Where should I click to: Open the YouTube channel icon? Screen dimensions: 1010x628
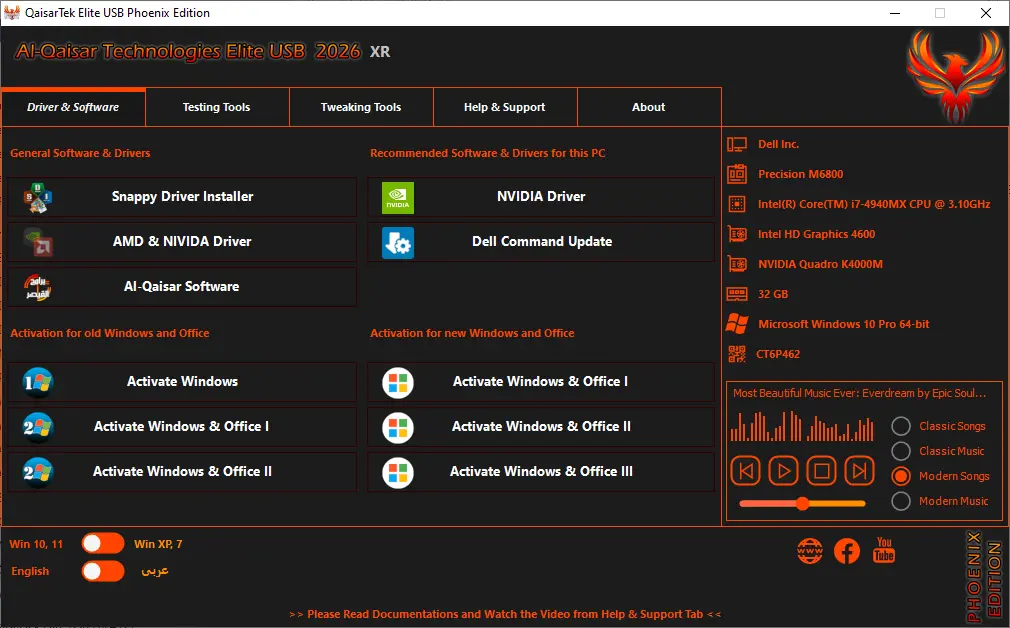tap(884, 550)
